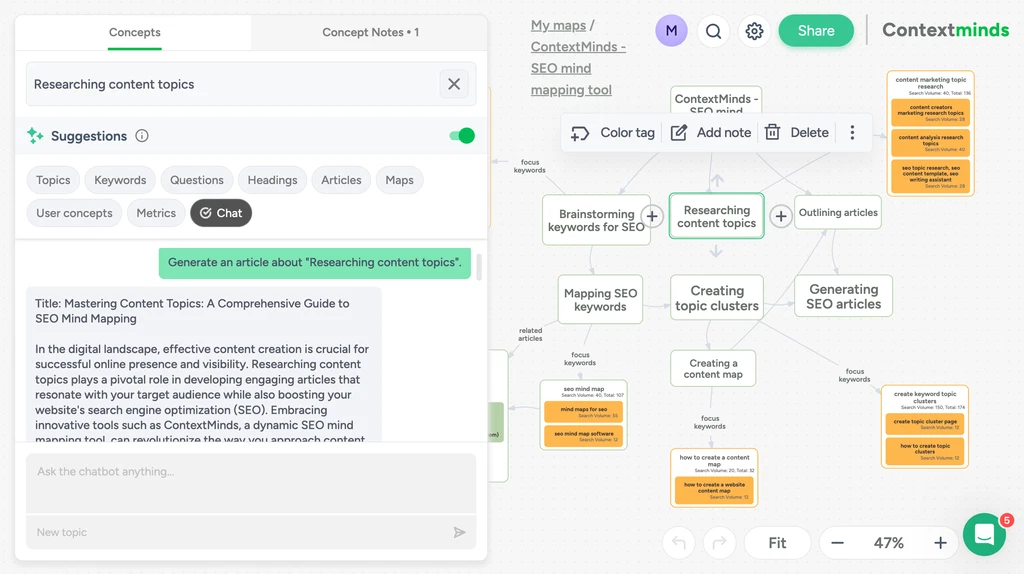Switch to the Concept Notes tab

370,32
